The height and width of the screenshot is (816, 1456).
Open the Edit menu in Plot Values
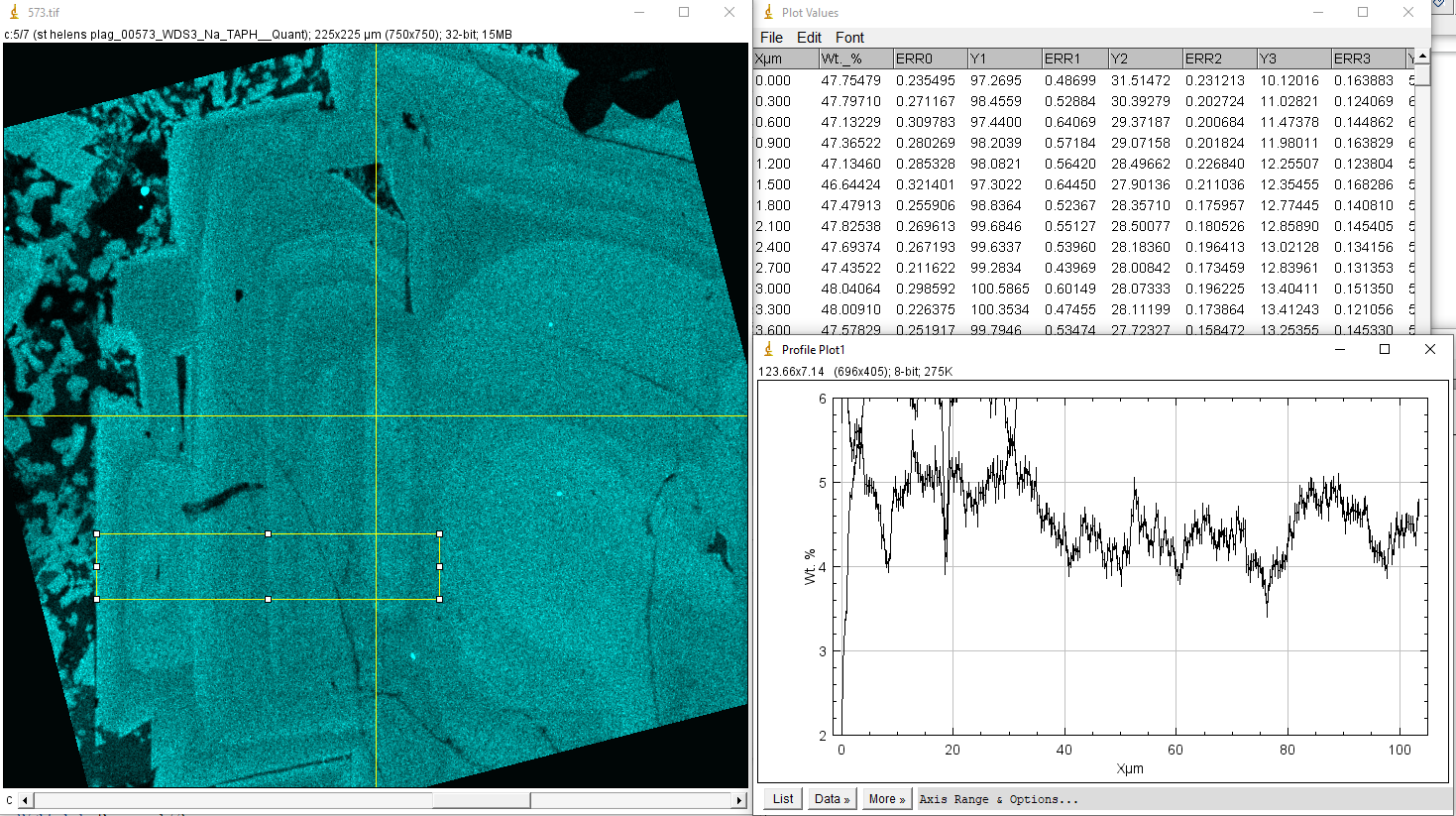pyautogui.click(x=809, y=38)
